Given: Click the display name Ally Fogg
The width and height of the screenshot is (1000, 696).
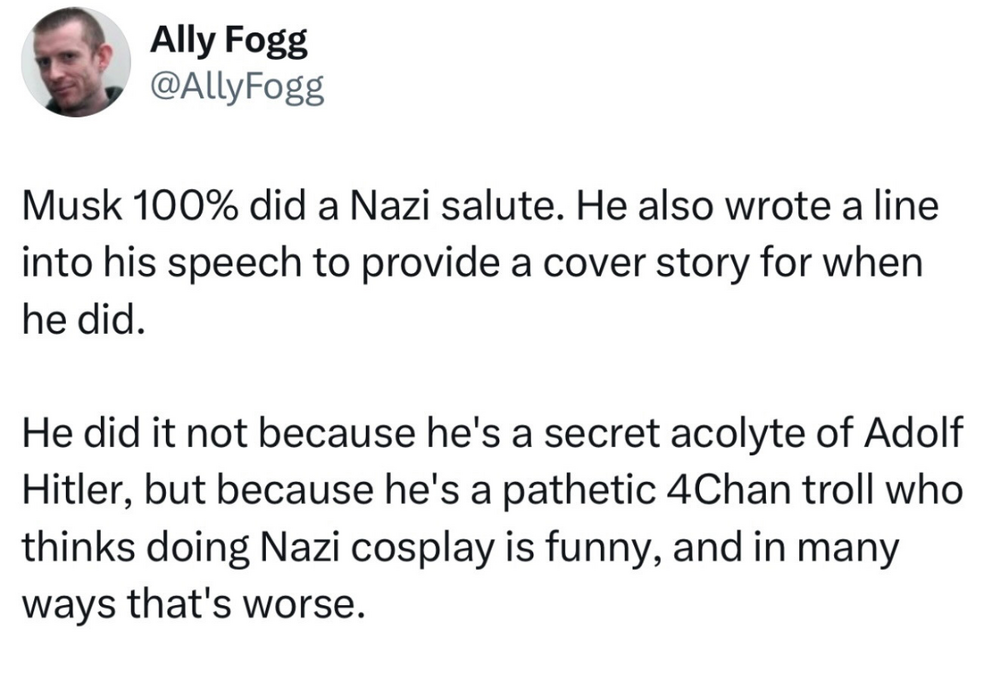Looking at the screenshot, I should (x=229, y=41).
